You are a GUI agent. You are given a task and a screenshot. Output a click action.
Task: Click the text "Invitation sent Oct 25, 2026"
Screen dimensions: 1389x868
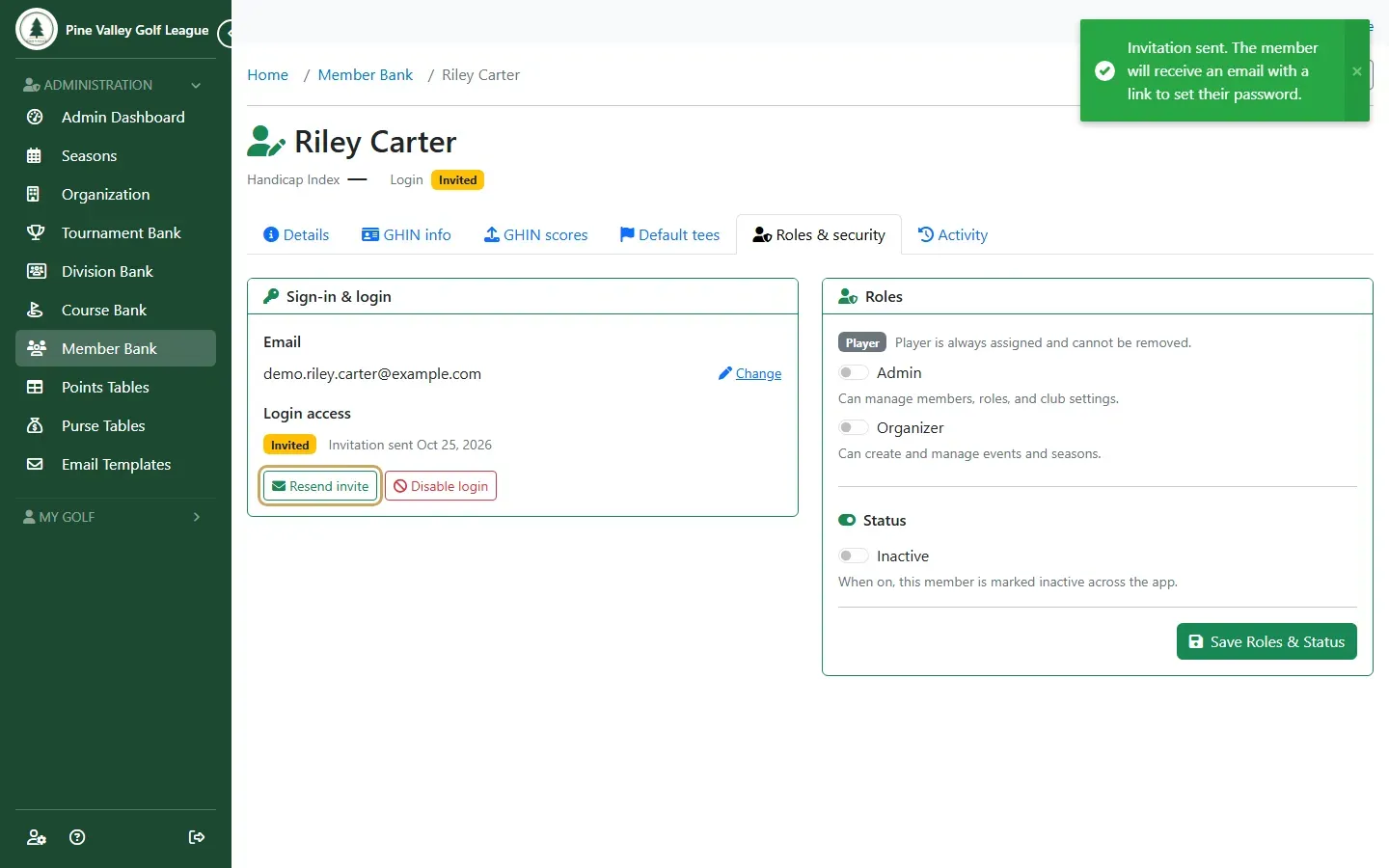[x=410, y=445]
